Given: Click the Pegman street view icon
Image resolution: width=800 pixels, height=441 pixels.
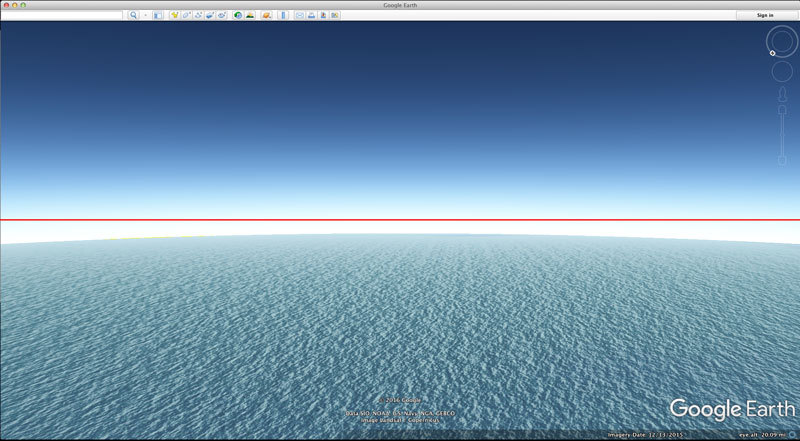Looking at the screenshot, I should pos(782,94).
